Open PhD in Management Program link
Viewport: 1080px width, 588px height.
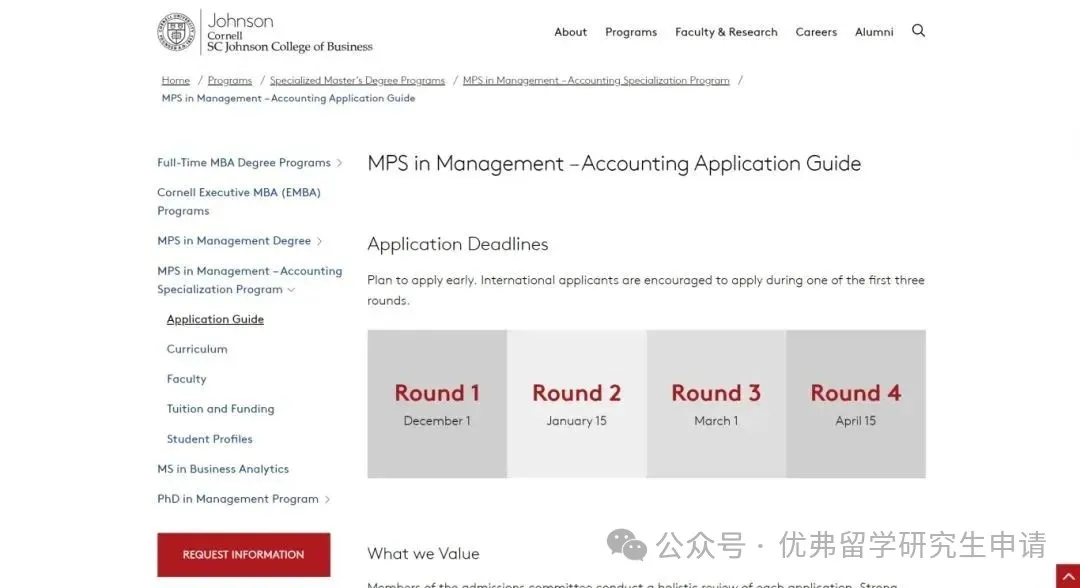pos(238,498)
